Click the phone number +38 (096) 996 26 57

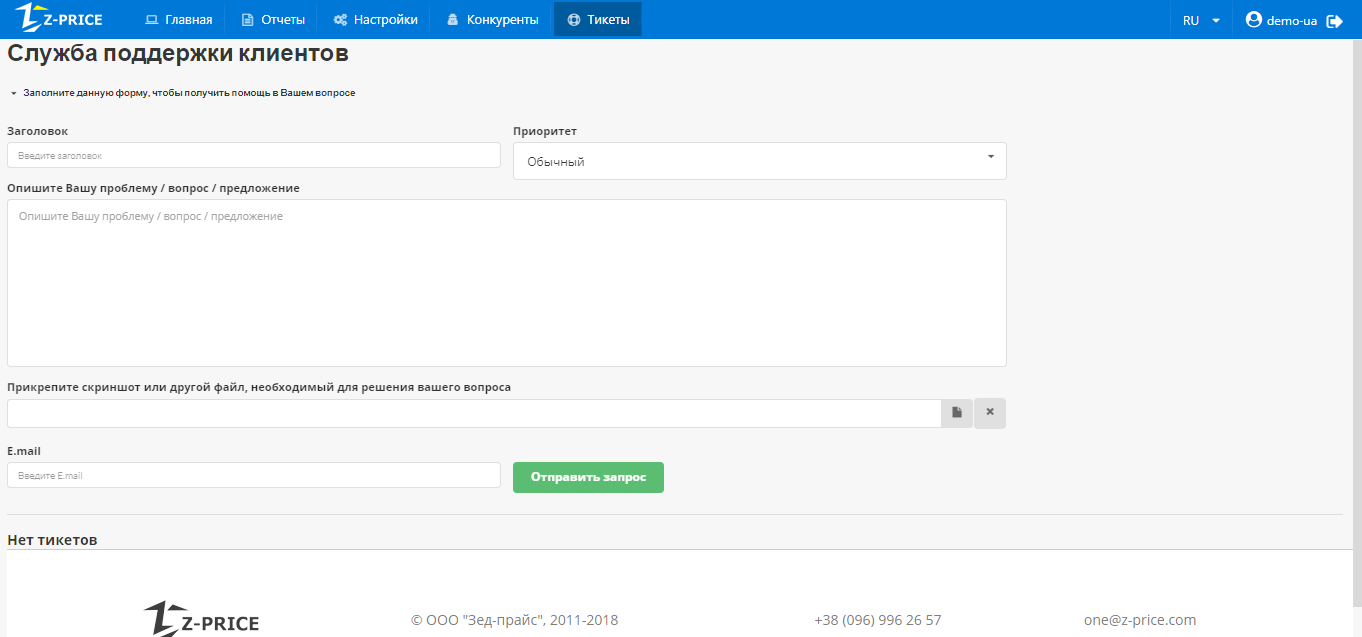(x=878, y=620)
